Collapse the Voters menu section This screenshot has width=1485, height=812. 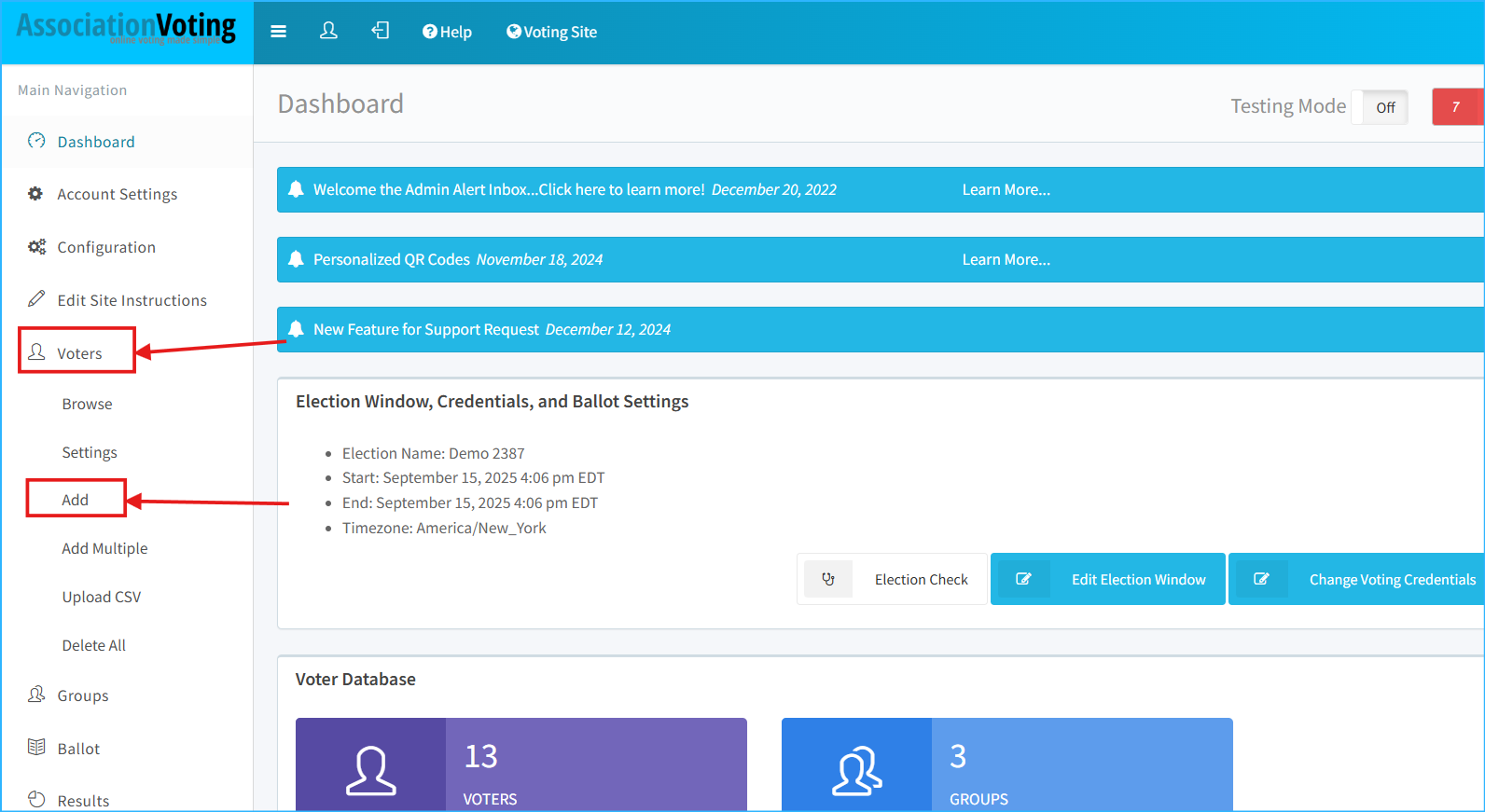click(78, 353)
